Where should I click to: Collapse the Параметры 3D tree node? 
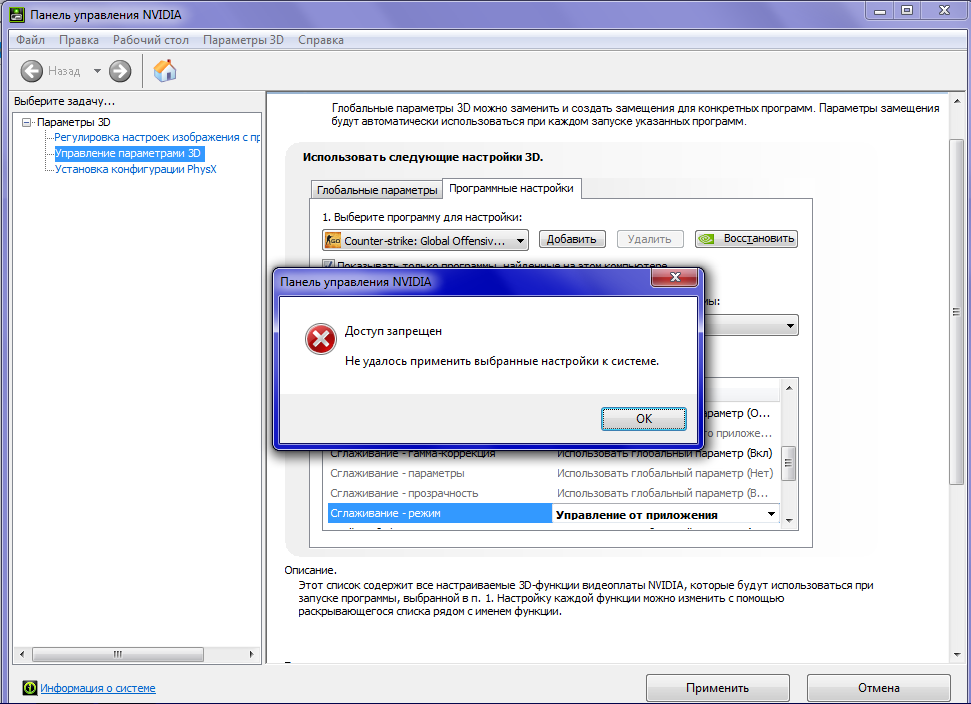click(x=26, y=122)
